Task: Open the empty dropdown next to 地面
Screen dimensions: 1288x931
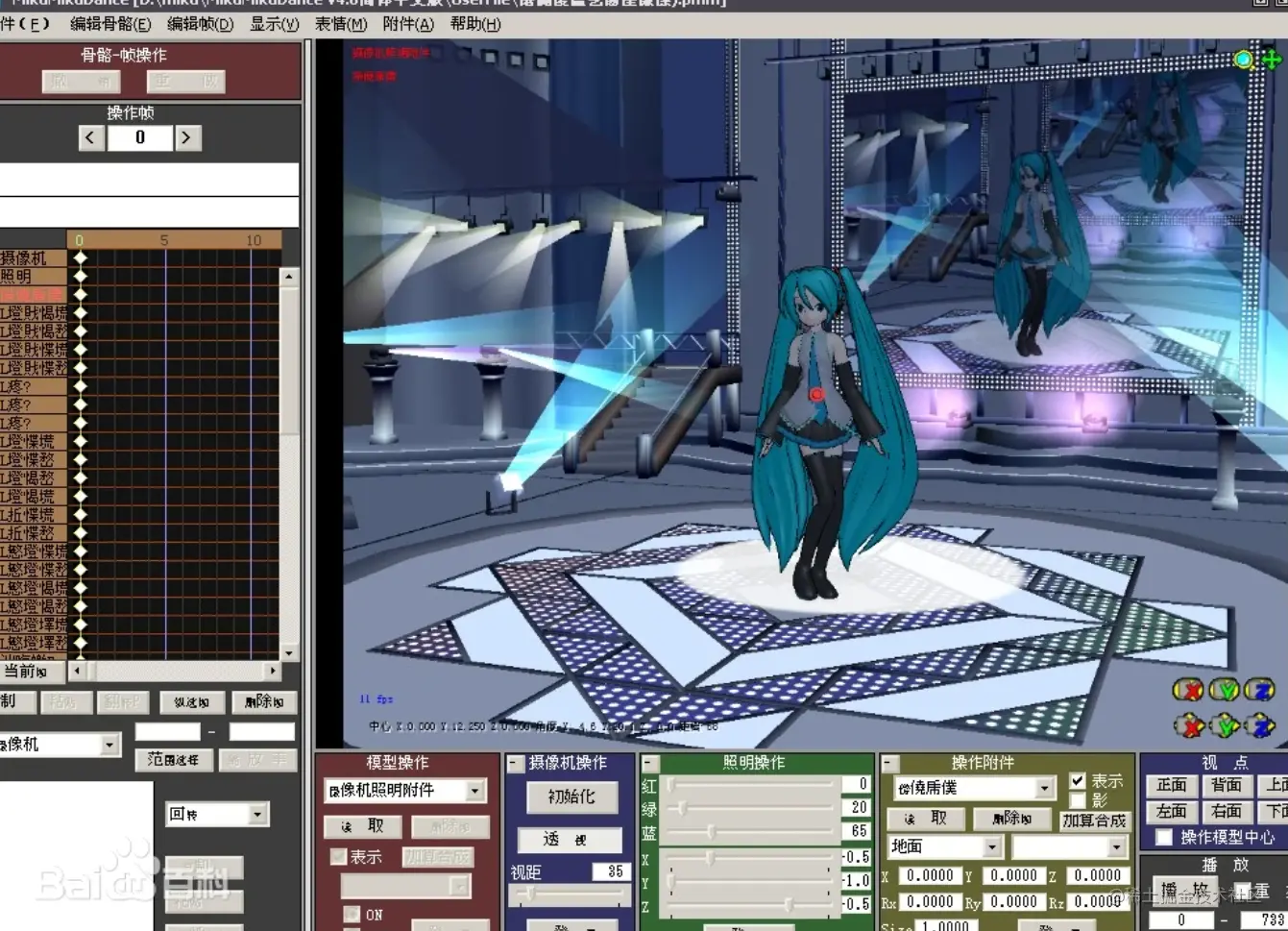Action: [x=1069, y=846]
